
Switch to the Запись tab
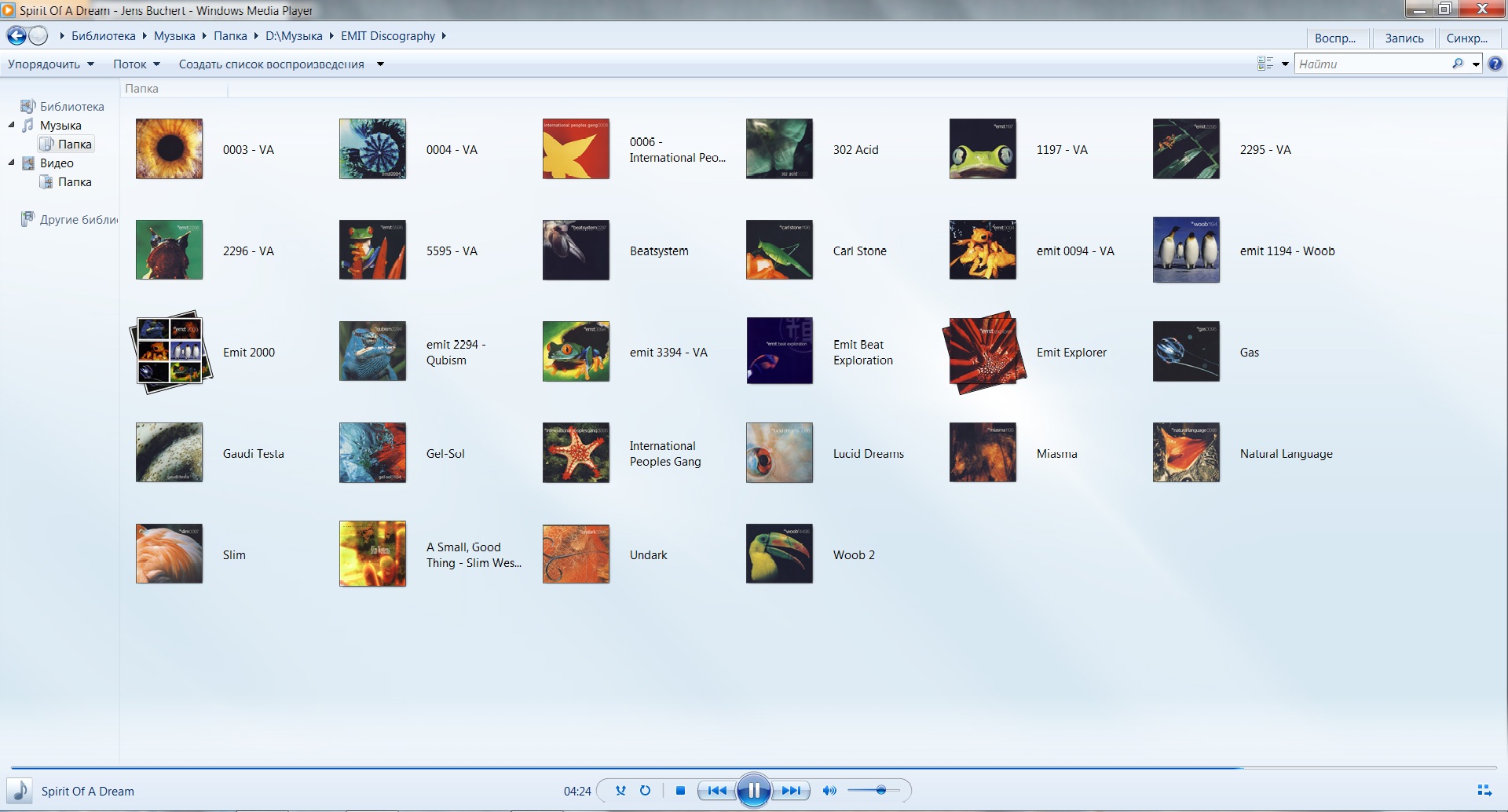pos(1404,38)
